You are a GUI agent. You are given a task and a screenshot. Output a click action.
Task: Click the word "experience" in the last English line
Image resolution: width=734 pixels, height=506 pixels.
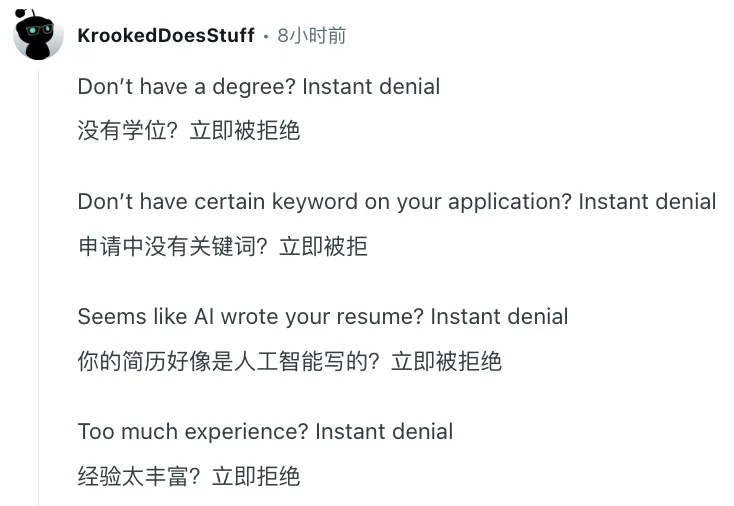(x=246, y=433)
